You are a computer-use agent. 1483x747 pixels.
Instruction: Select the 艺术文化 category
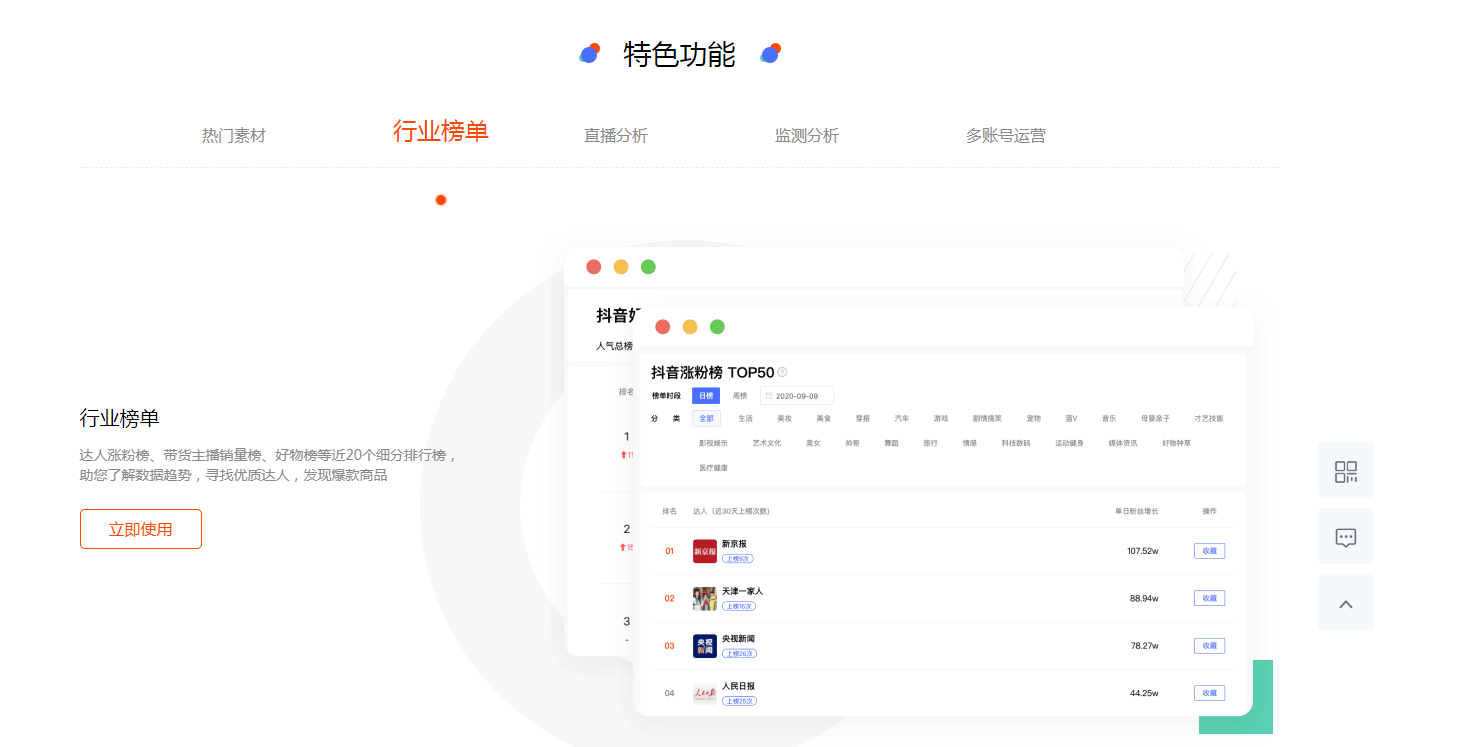click(767, 443)
